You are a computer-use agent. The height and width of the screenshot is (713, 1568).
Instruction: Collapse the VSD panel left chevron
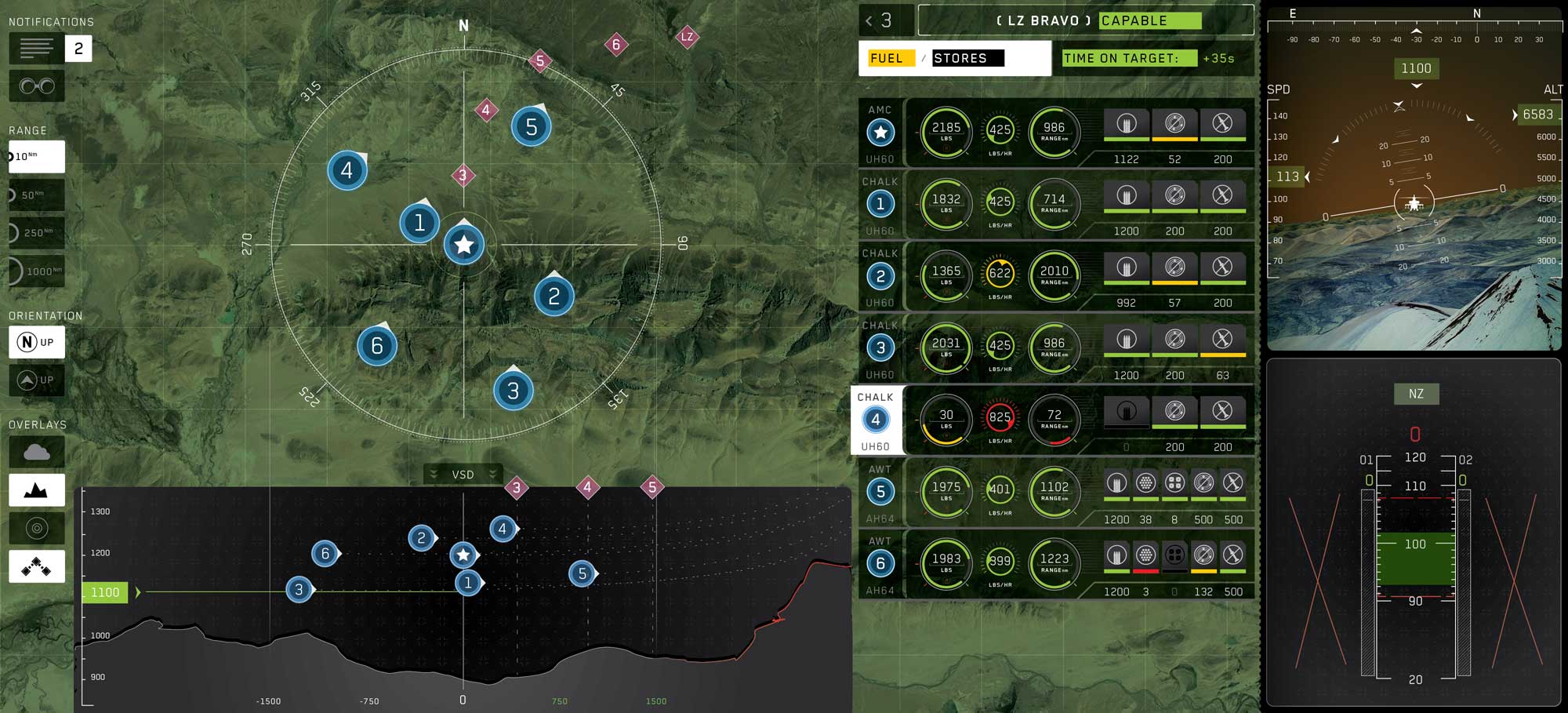[x=434, y=475]
